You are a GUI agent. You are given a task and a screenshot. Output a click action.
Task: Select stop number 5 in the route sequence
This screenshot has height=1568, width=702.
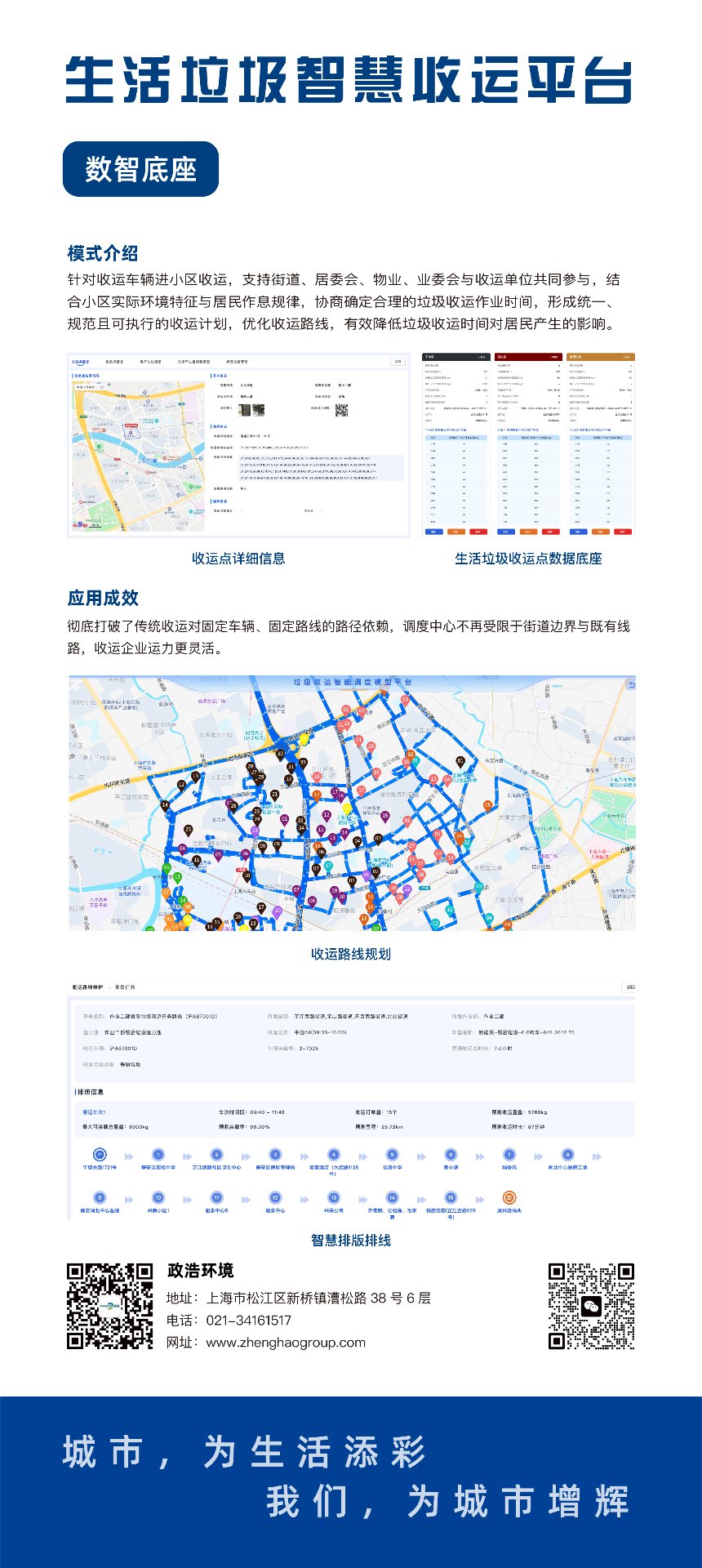pyautogui.click(x=392, y=1155)
